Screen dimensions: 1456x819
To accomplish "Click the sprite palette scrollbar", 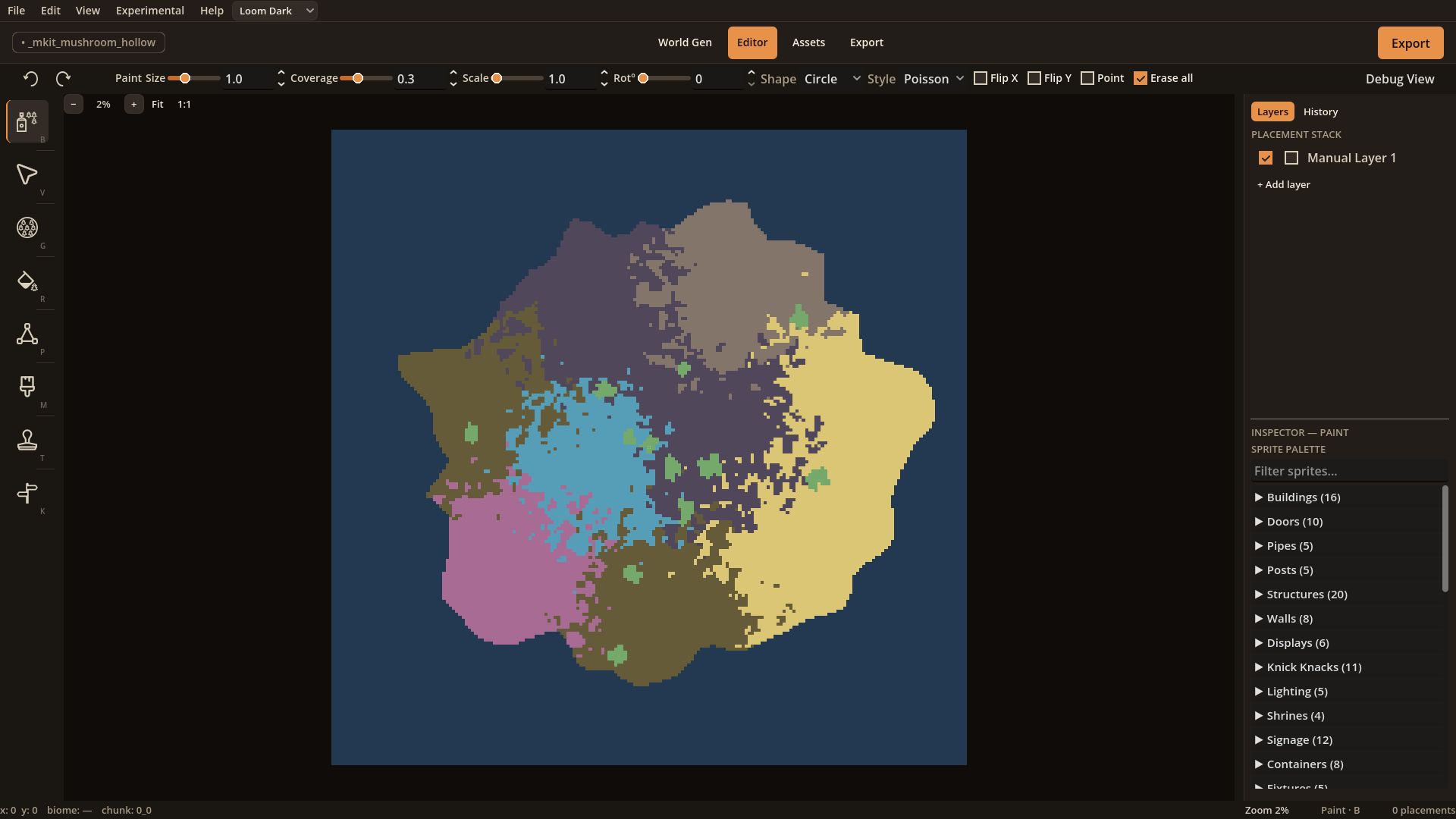I will [x=1445, y=538].
